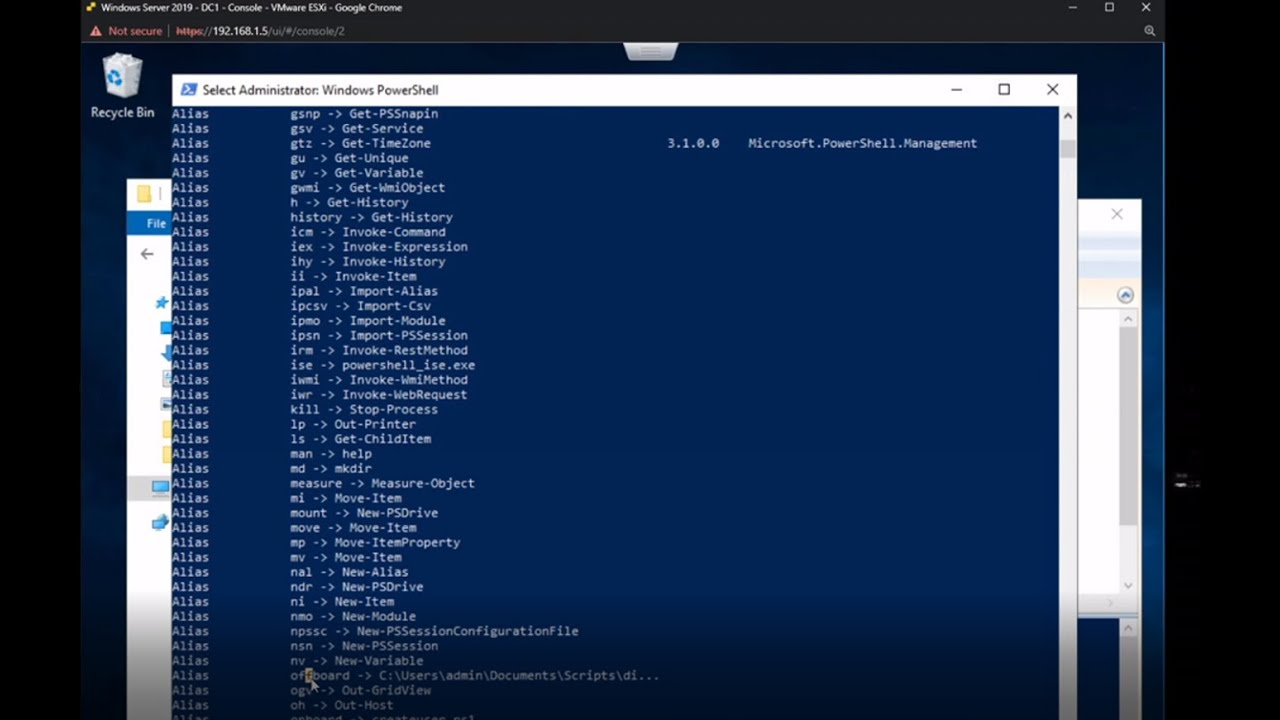
Task: Click the 'iwr -> Invoke-WebRequest' line
Action: point(378,394)
